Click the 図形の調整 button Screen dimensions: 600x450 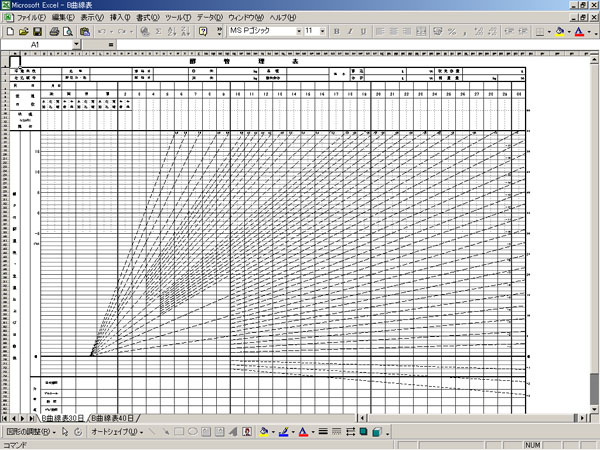[27, 432]
